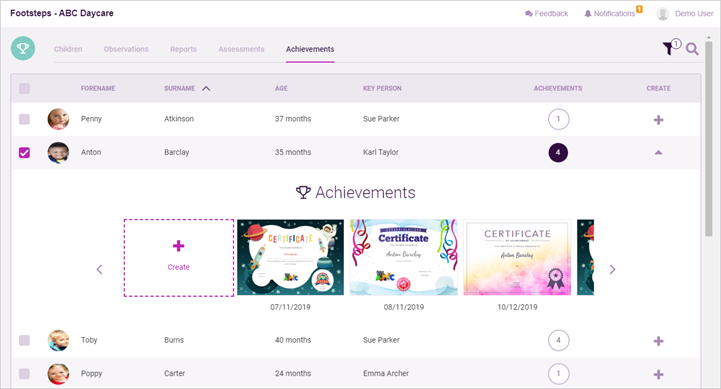Open the Demo User account menu
This screenshot has width=721, height=389.
point(685,14)
